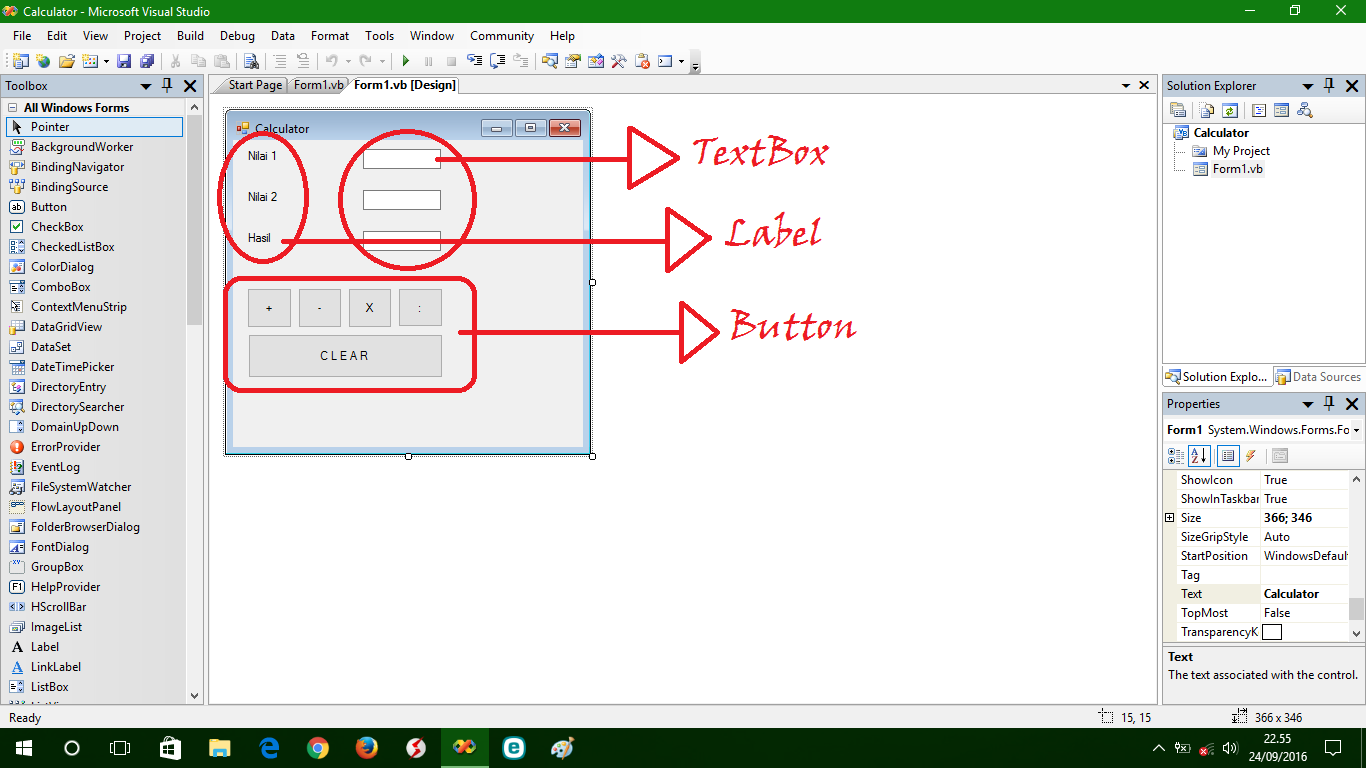Open the Debug menu

pos(237,35)
